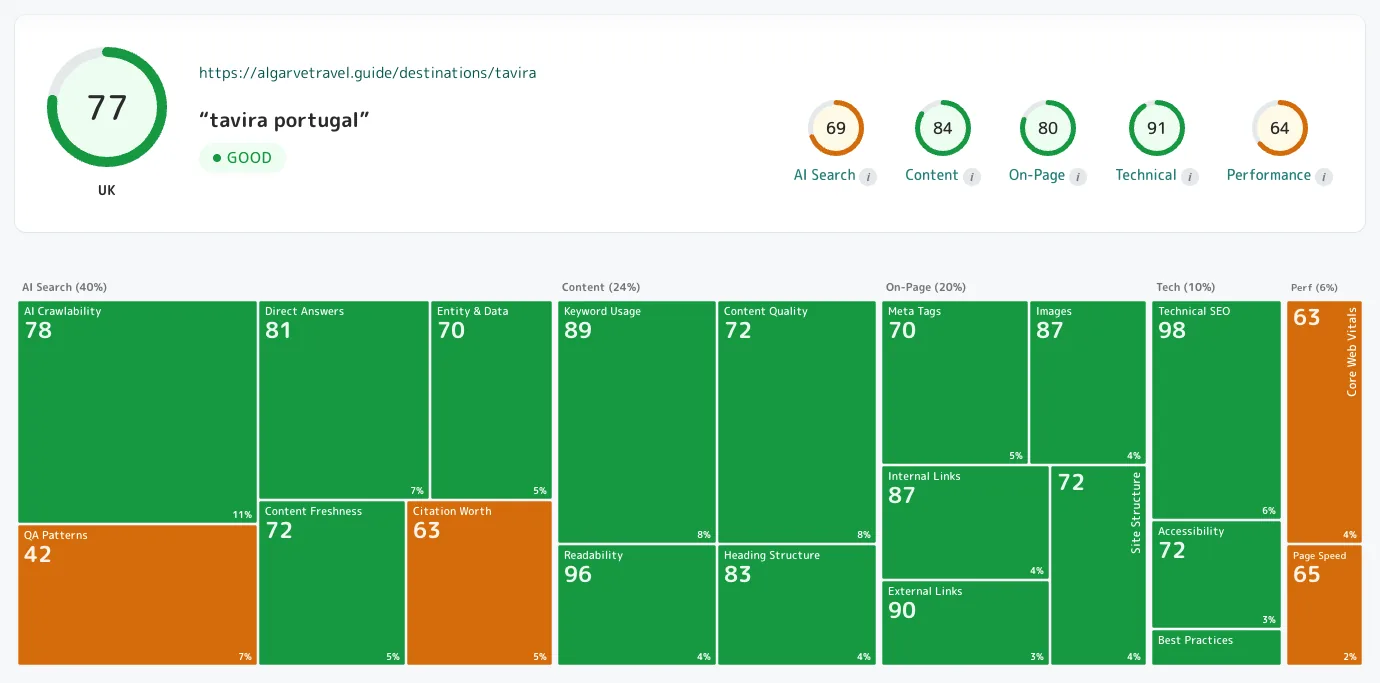Click the Performance 64 score ring
This screenshot has width=1380, height=683.
(1279, 128)
